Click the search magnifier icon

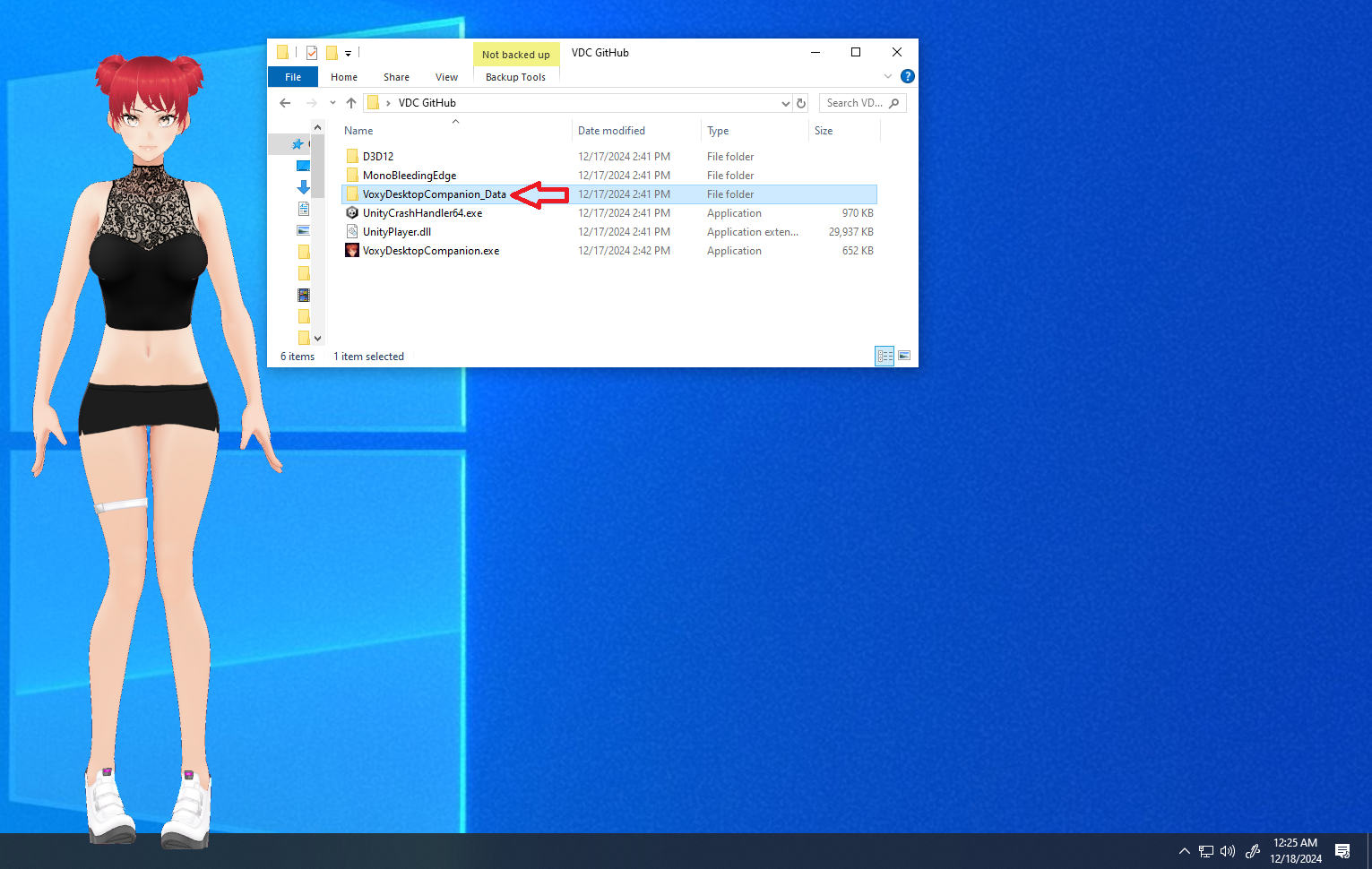893,103
